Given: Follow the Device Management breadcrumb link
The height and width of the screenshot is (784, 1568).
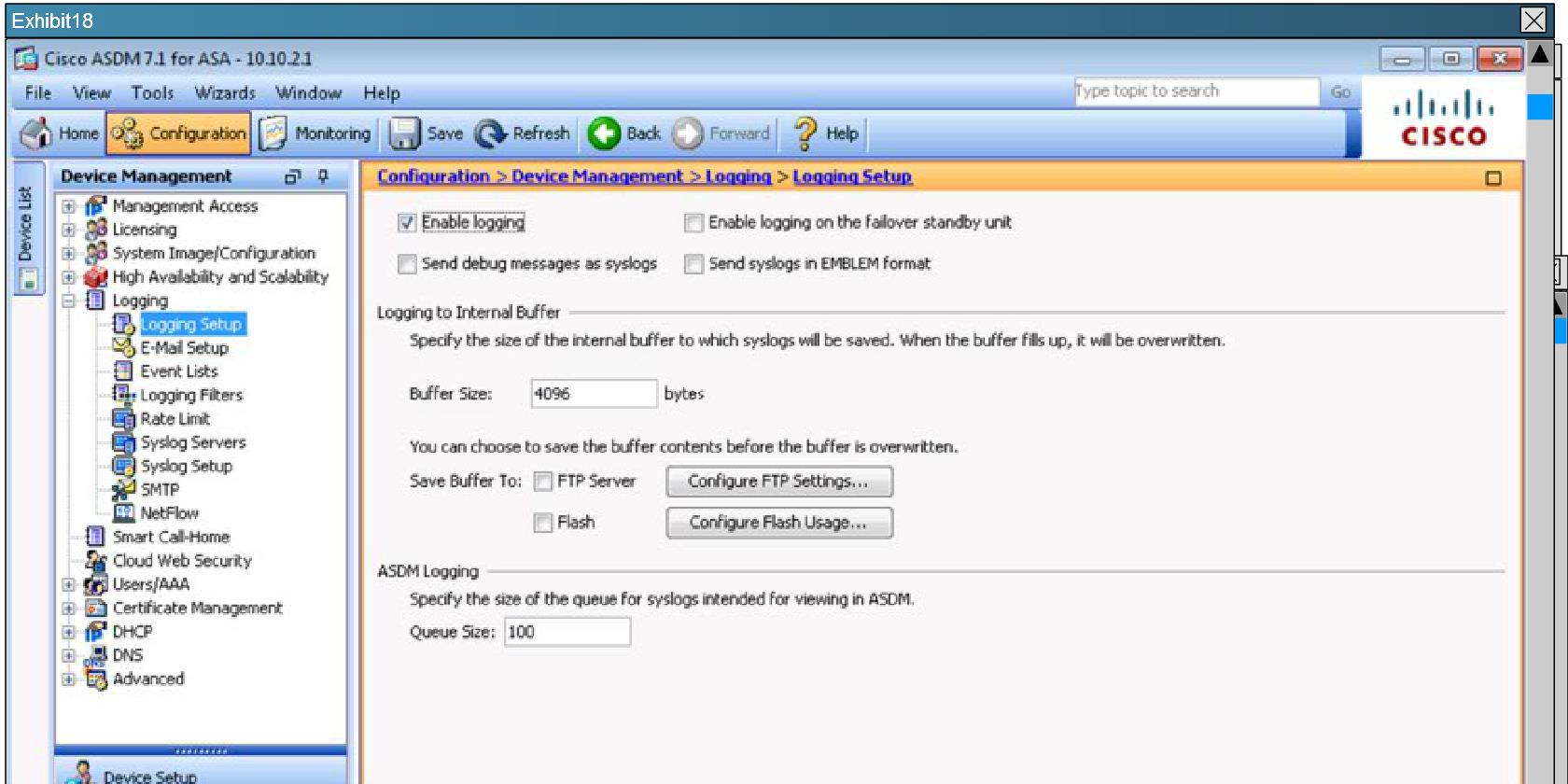Looking at the screenshot, I should click(x=597, y=176).
